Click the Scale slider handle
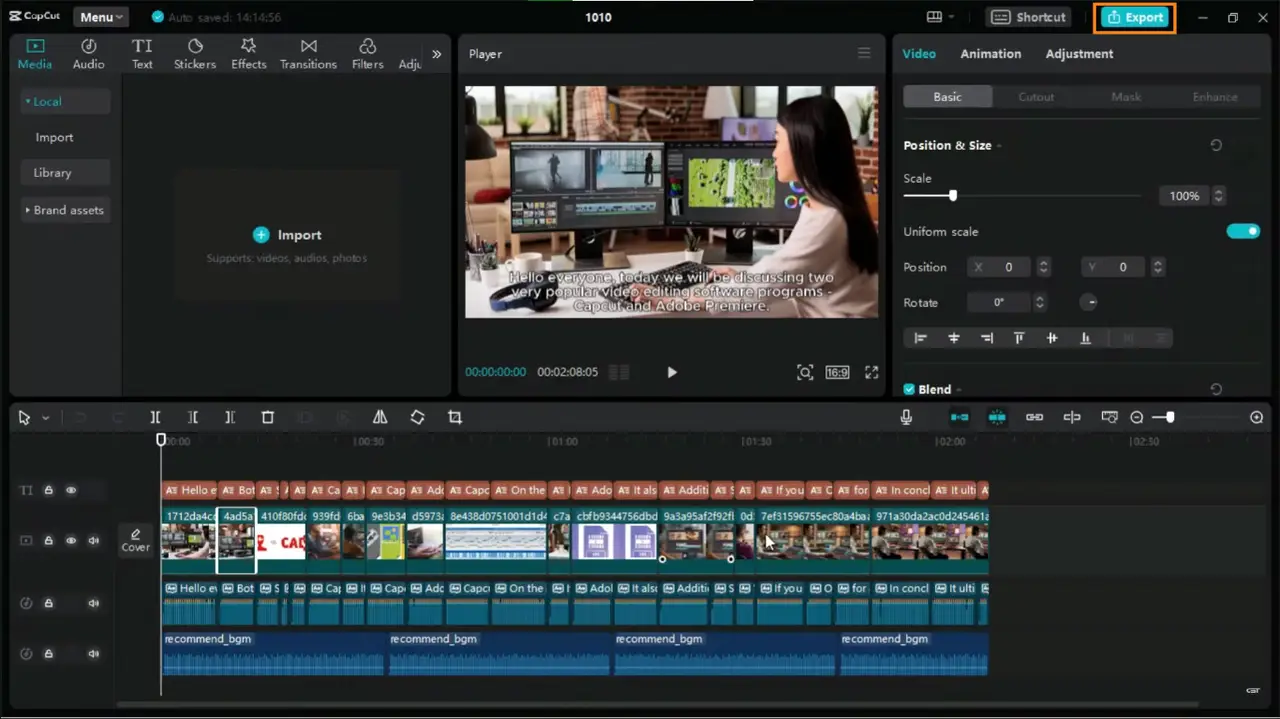The width and height of the screenshot is (1280, 719). pyautogui.click(x=952, y=196)
